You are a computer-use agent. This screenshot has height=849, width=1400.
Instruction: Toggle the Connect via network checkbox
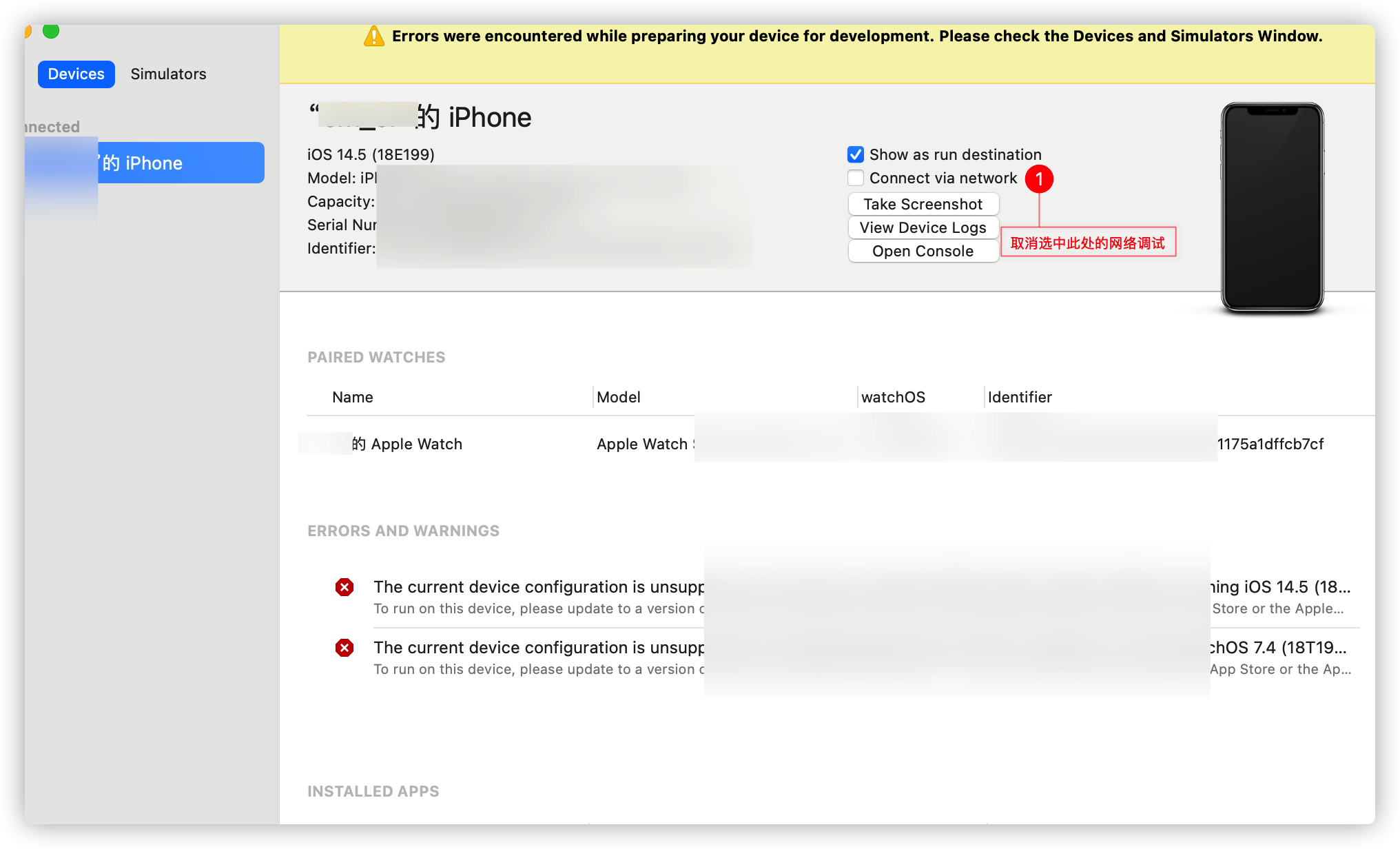tap(856, 178)
